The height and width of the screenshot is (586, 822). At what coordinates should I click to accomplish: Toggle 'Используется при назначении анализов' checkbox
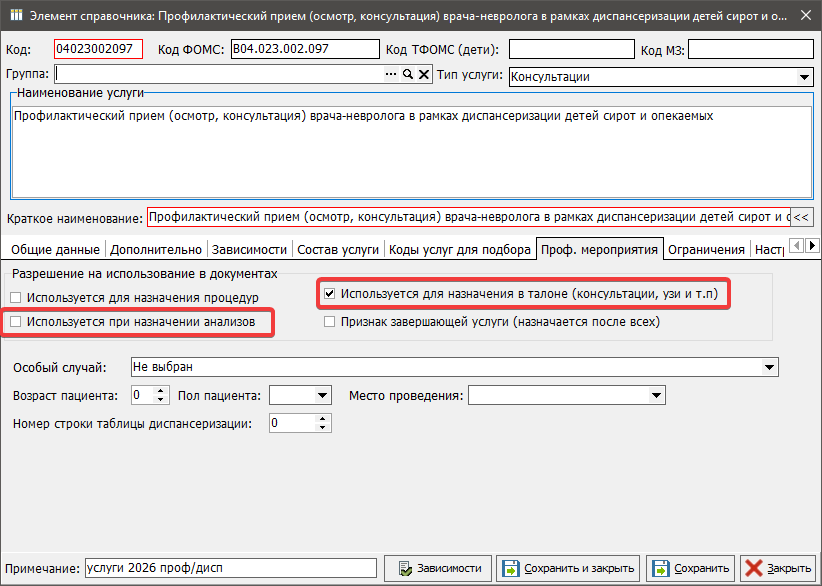point(16,321)
